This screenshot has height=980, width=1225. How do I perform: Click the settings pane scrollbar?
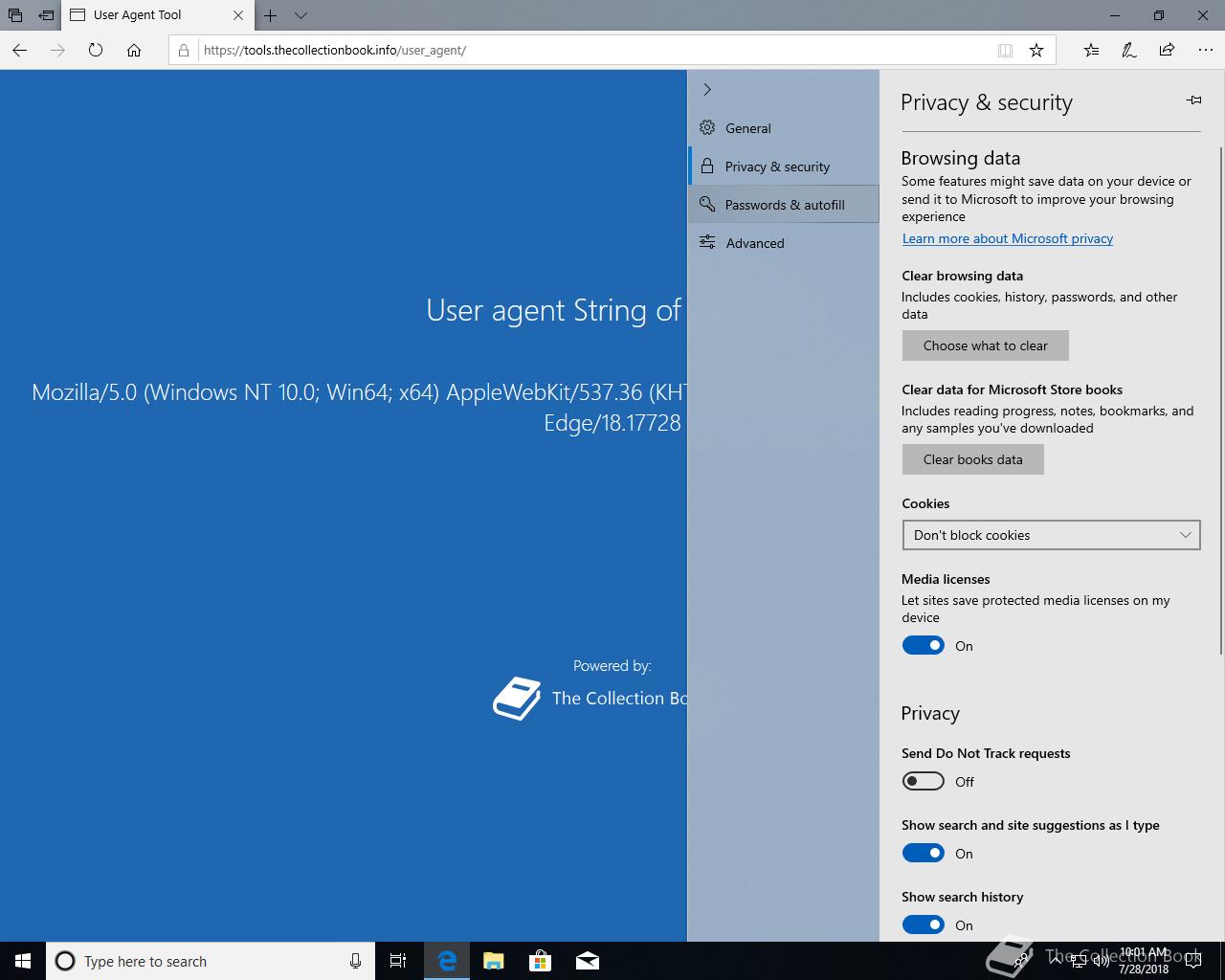(x=1221, y=401)
